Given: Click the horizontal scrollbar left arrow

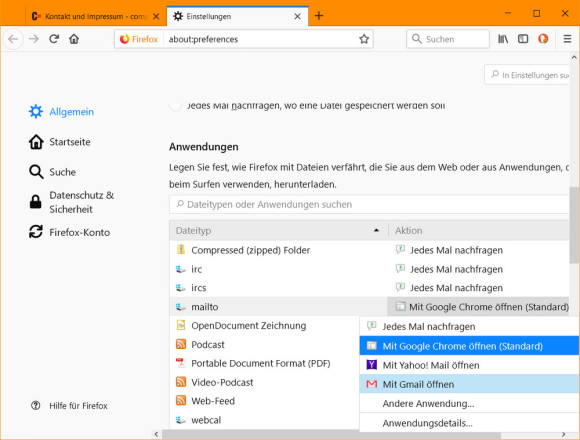Looking at the screenshot, I should click(x=156, y=434).
